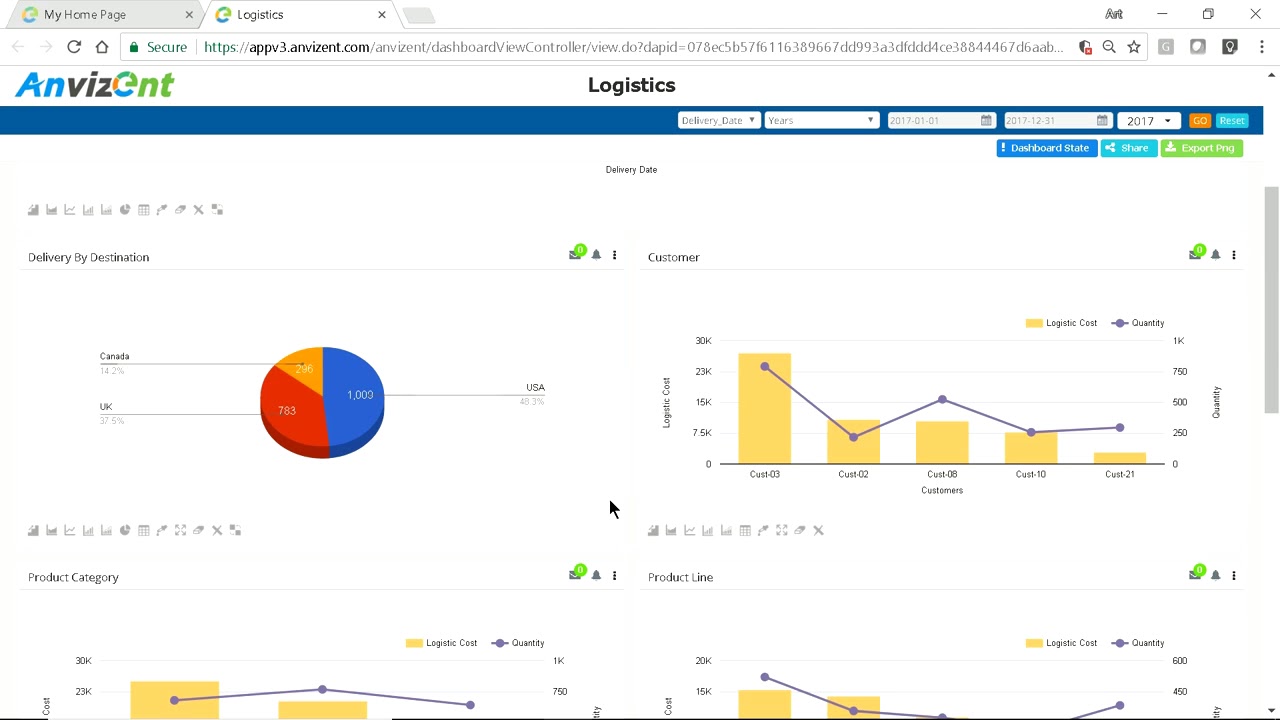Click browser home icon
Image resolution: width=1280 pixels, height=720 pixels.
(x=102, y=47)
